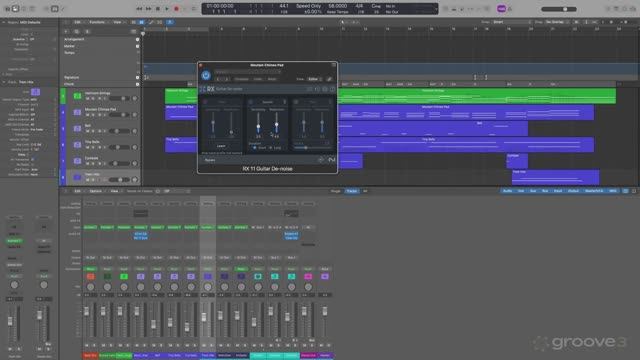640x360 pixels.
Task: Click the purple count-in button in the control bar
Action: coord(501,9)
